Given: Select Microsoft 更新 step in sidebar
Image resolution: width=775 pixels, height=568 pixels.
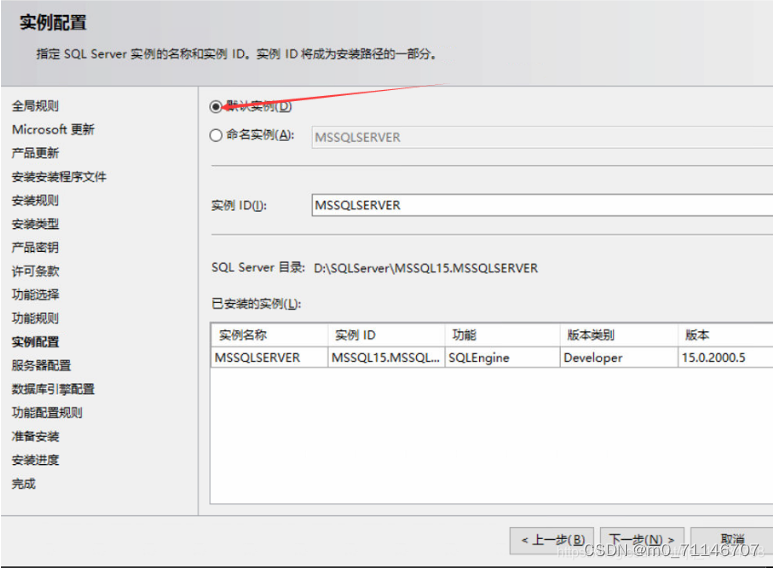Looking at the screenshot, I should pyautogui.click(x=53, y=130).
